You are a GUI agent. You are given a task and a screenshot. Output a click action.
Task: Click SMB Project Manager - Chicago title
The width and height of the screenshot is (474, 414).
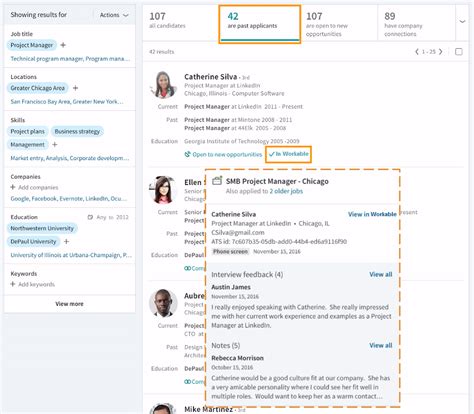(277, 181)
